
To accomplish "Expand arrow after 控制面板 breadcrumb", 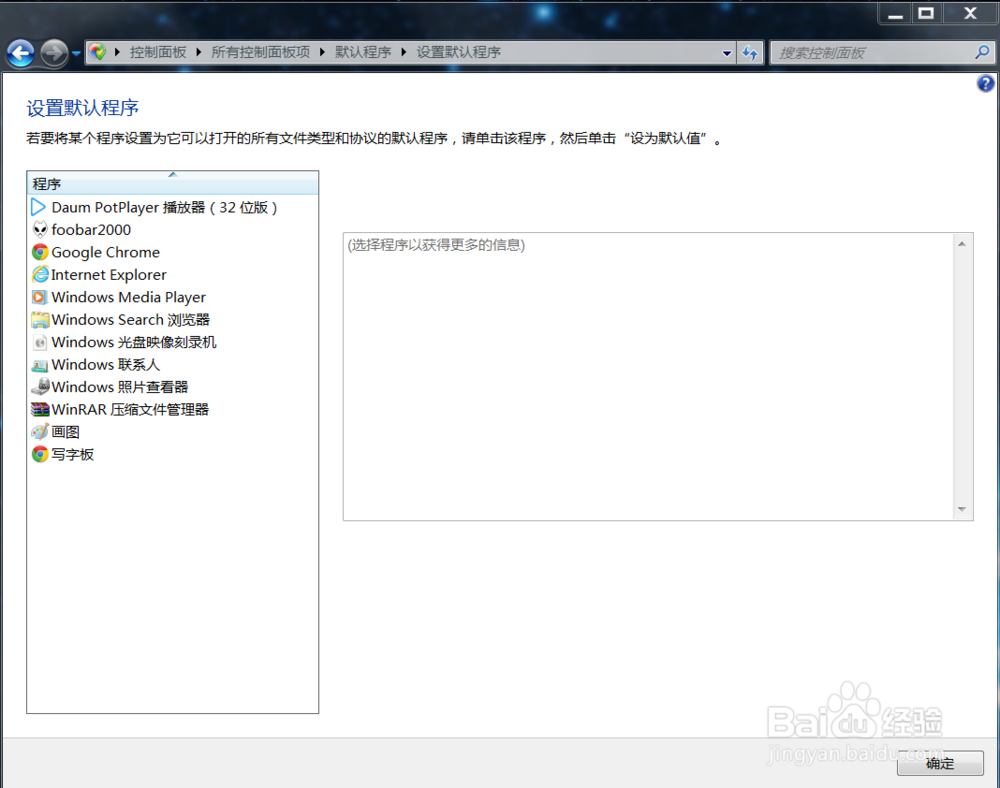I will coord(198,52).
